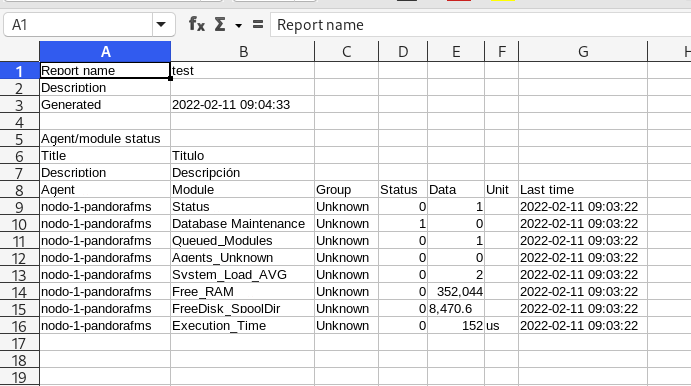Select the Last time header cell
This screenshot has width=691, height=386.
[583, 190]
